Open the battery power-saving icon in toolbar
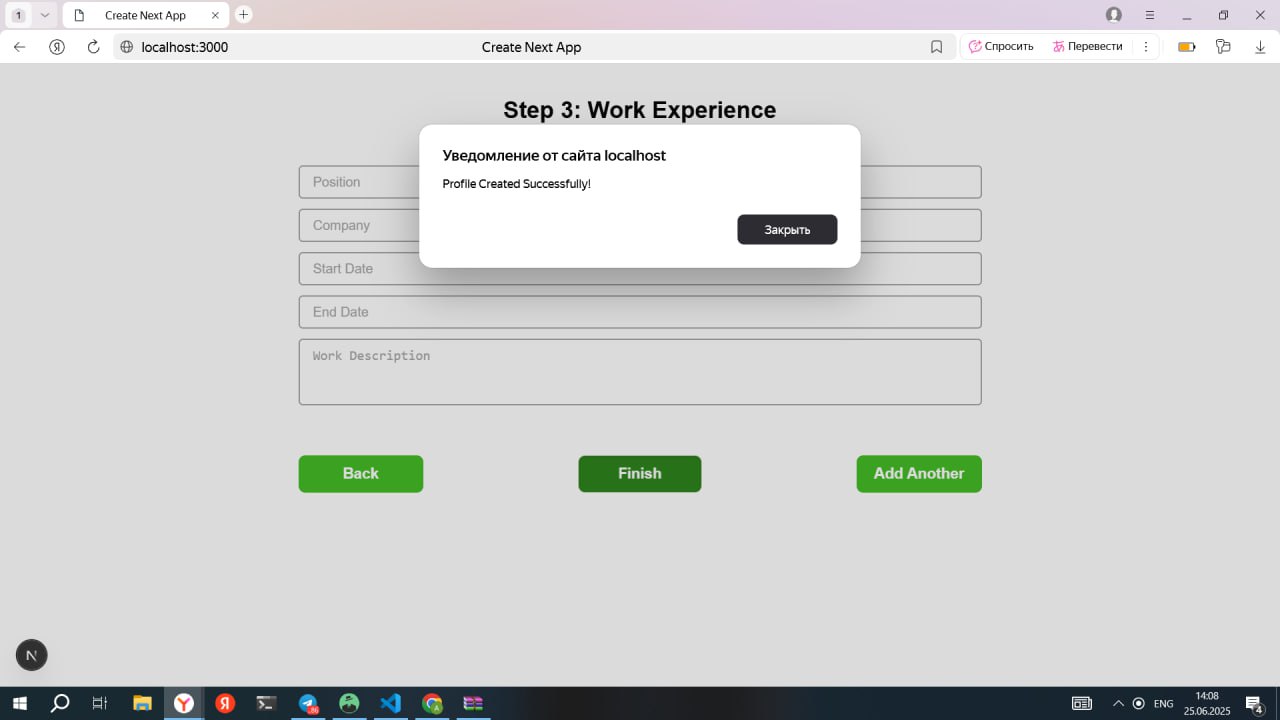Viewport: 1280px width, 720px height. 1185,46
